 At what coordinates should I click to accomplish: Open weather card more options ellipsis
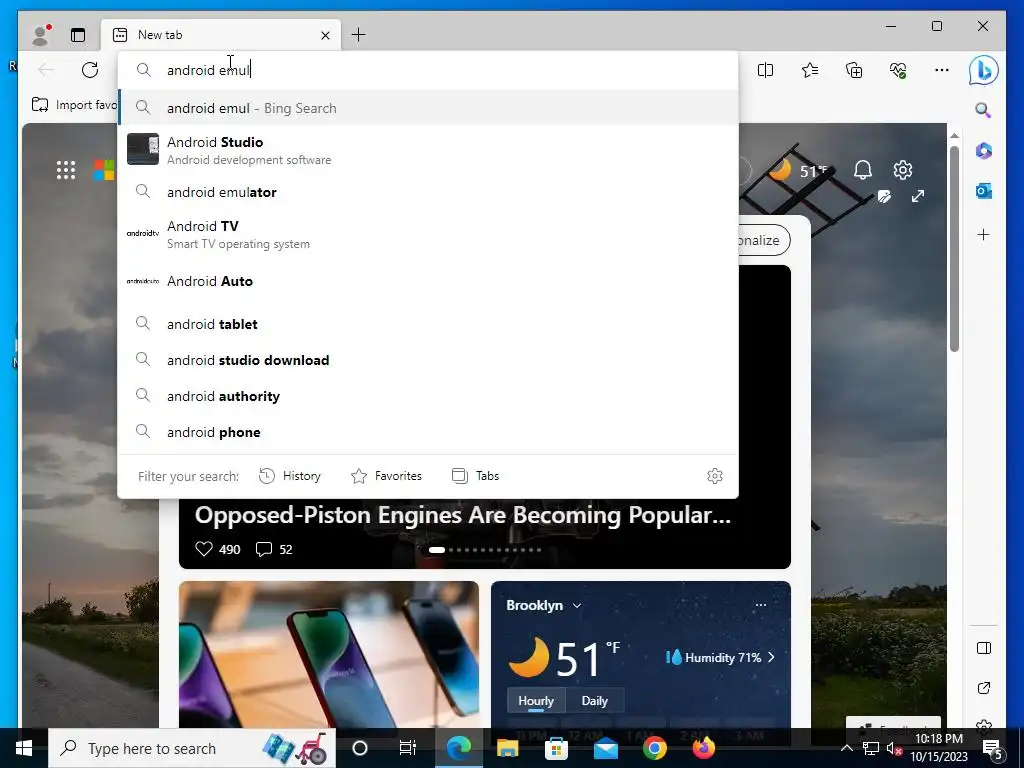point(761,605)
